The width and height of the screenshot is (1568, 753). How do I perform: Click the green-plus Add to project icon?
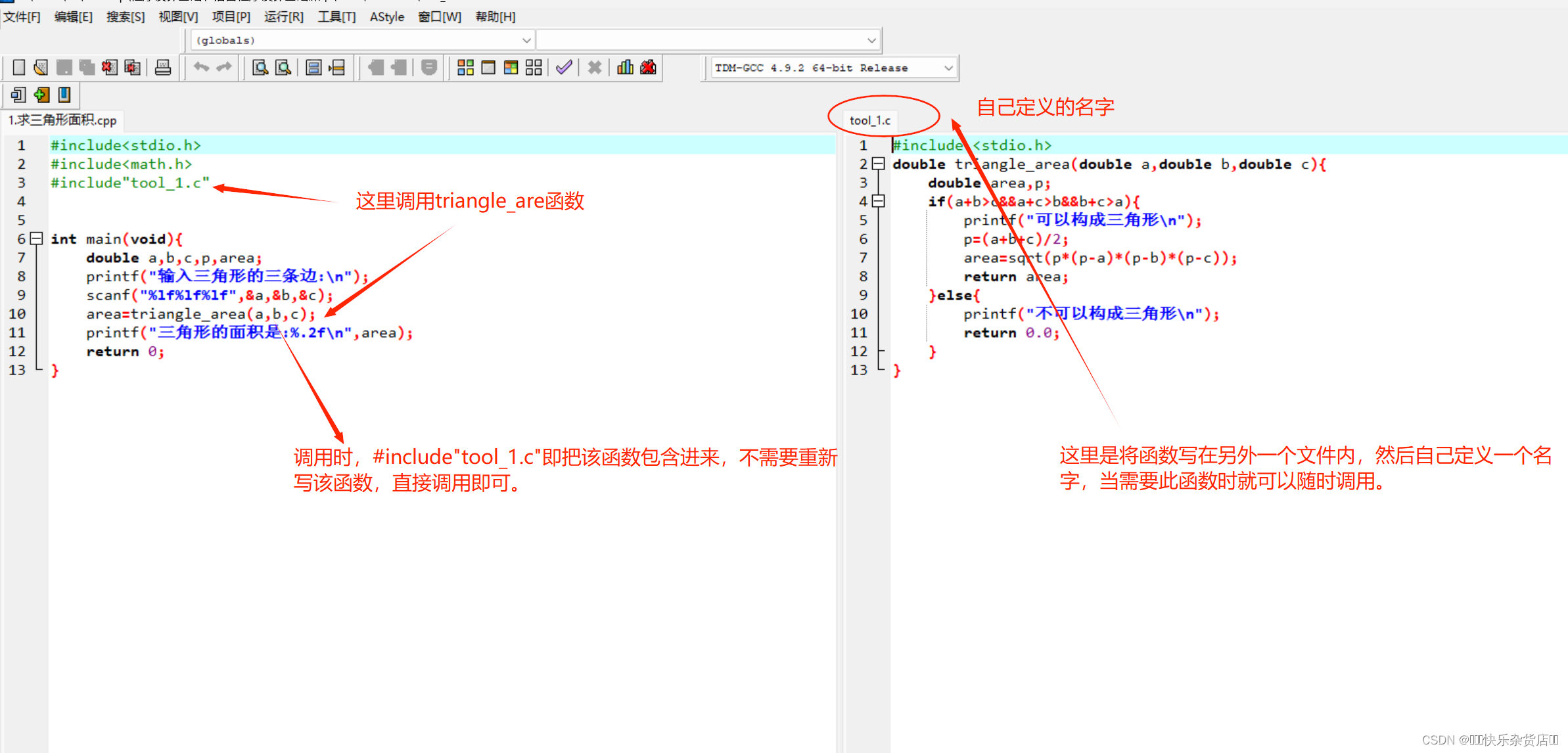coord(41,95)
